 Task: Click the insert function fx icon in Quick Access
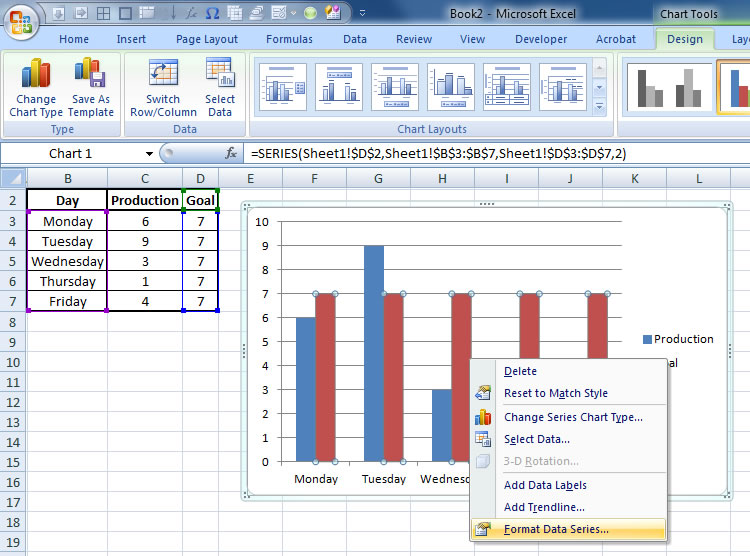[x=191, y=13]
